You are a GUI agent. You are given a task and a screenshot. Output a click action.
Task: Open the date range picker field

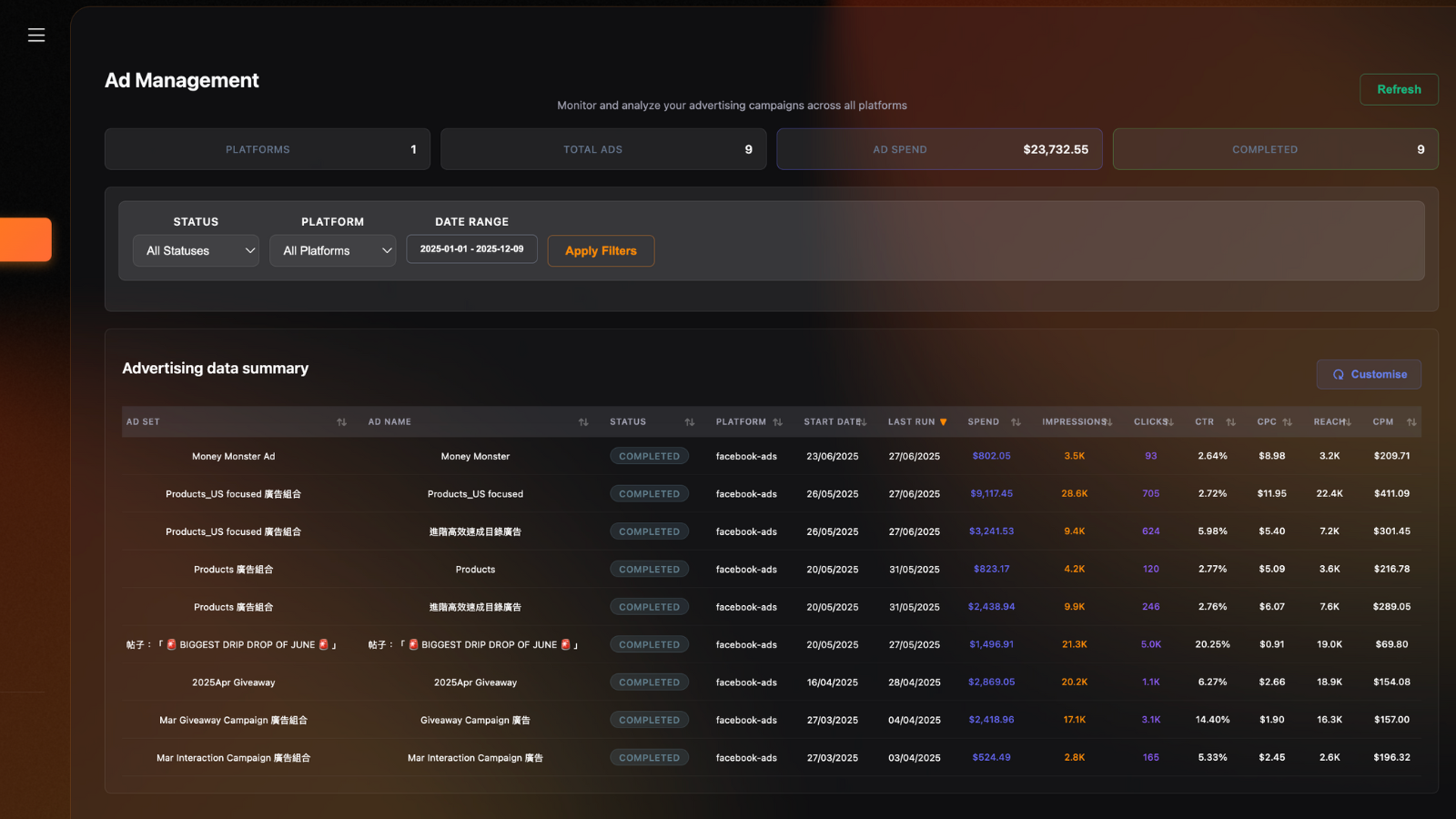click(471, 249)
